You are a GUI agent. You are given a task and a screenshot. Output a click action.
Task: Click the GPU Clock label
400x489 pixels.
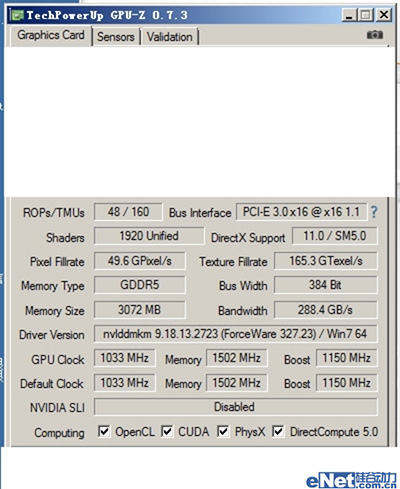58,360
